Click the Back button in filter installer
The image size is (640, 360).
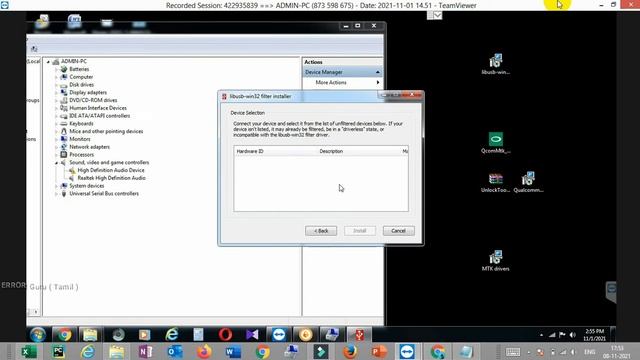(x=321, y=231)
